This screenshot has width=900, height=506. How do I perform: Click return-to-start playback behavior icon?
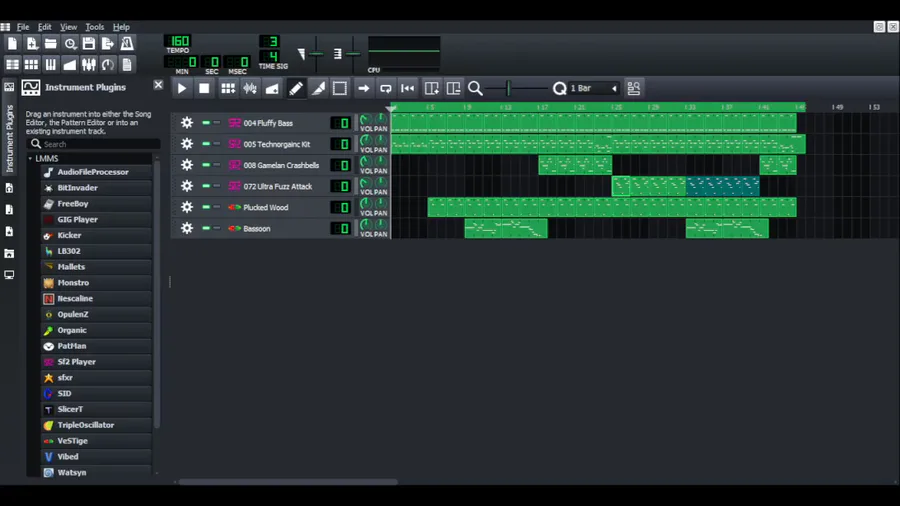click(408, 88)
